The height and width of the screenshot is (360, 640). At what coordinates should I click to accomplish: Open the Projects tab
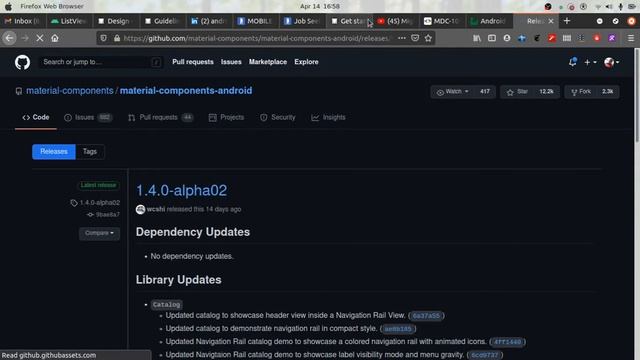pyautogui.click(x=226, y=118)
